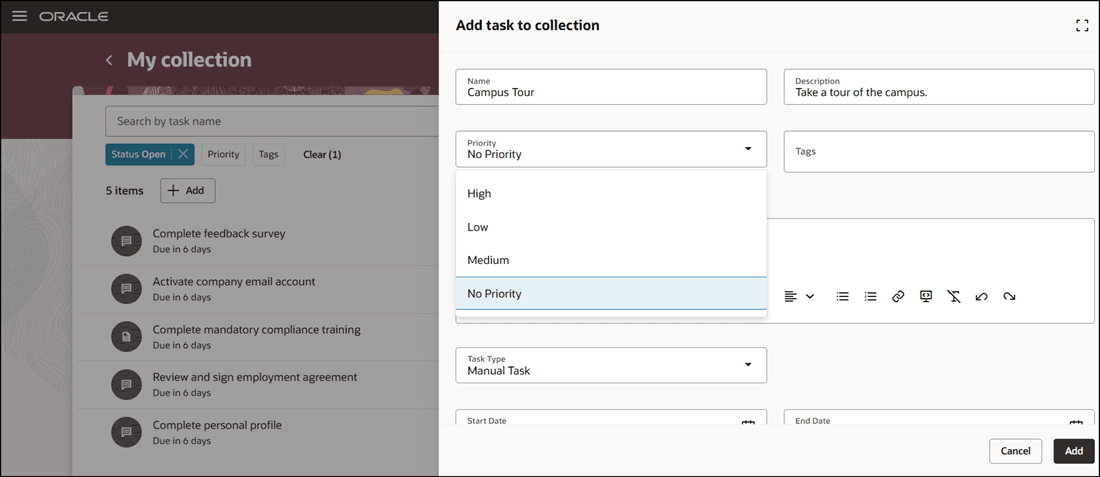Undo the last edit
The width and height of the screenshot is (1100, 477).
(981, 296)
